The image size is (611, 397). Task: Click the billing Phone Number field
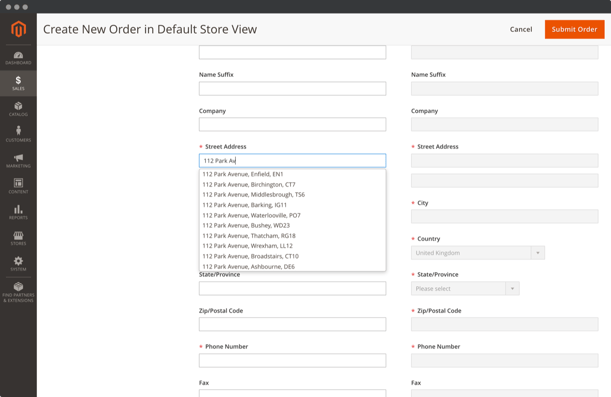pos(292,360)
